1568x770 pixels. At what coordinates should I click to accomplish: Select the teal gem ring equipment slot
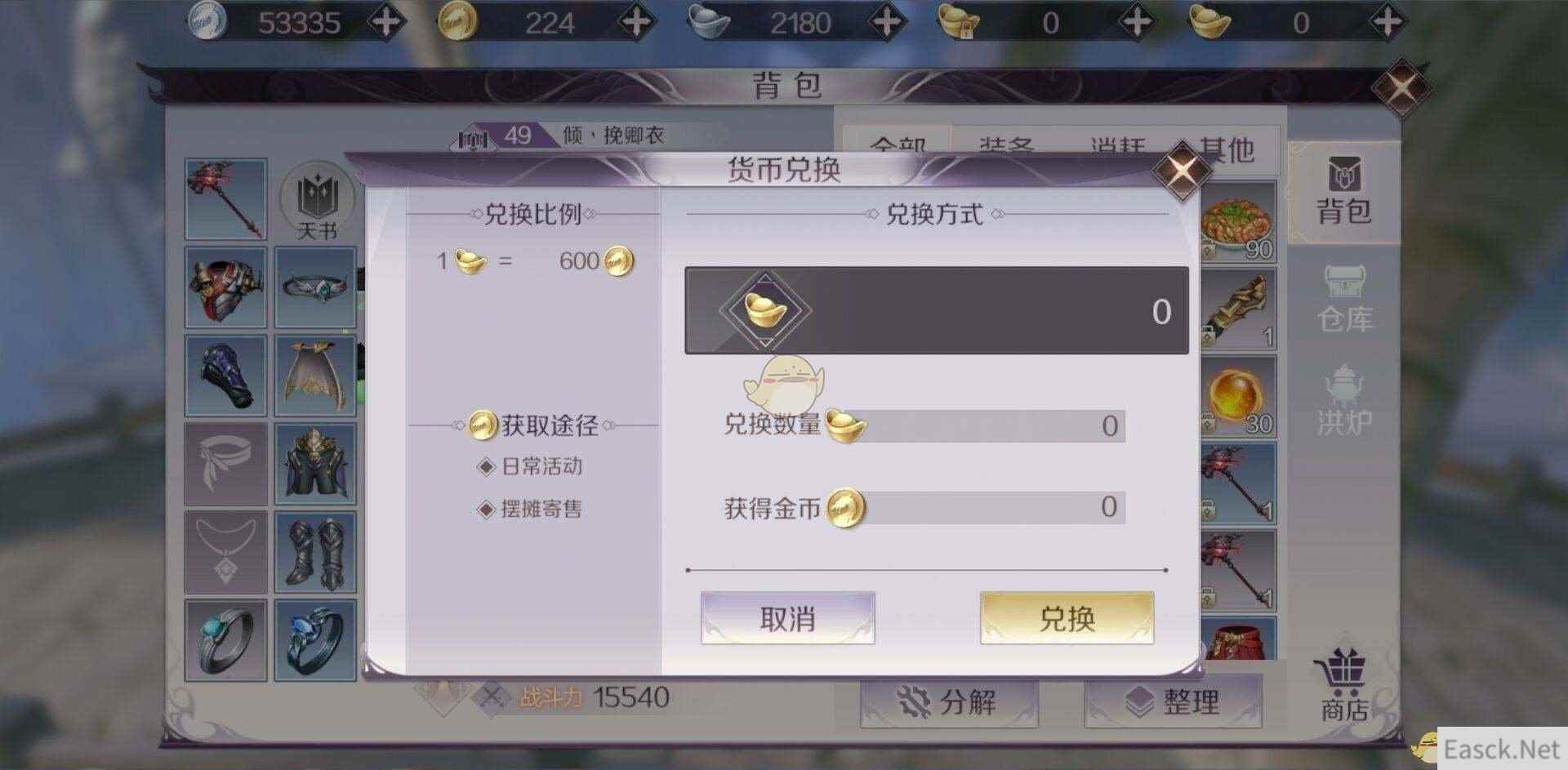click(226, 640)
